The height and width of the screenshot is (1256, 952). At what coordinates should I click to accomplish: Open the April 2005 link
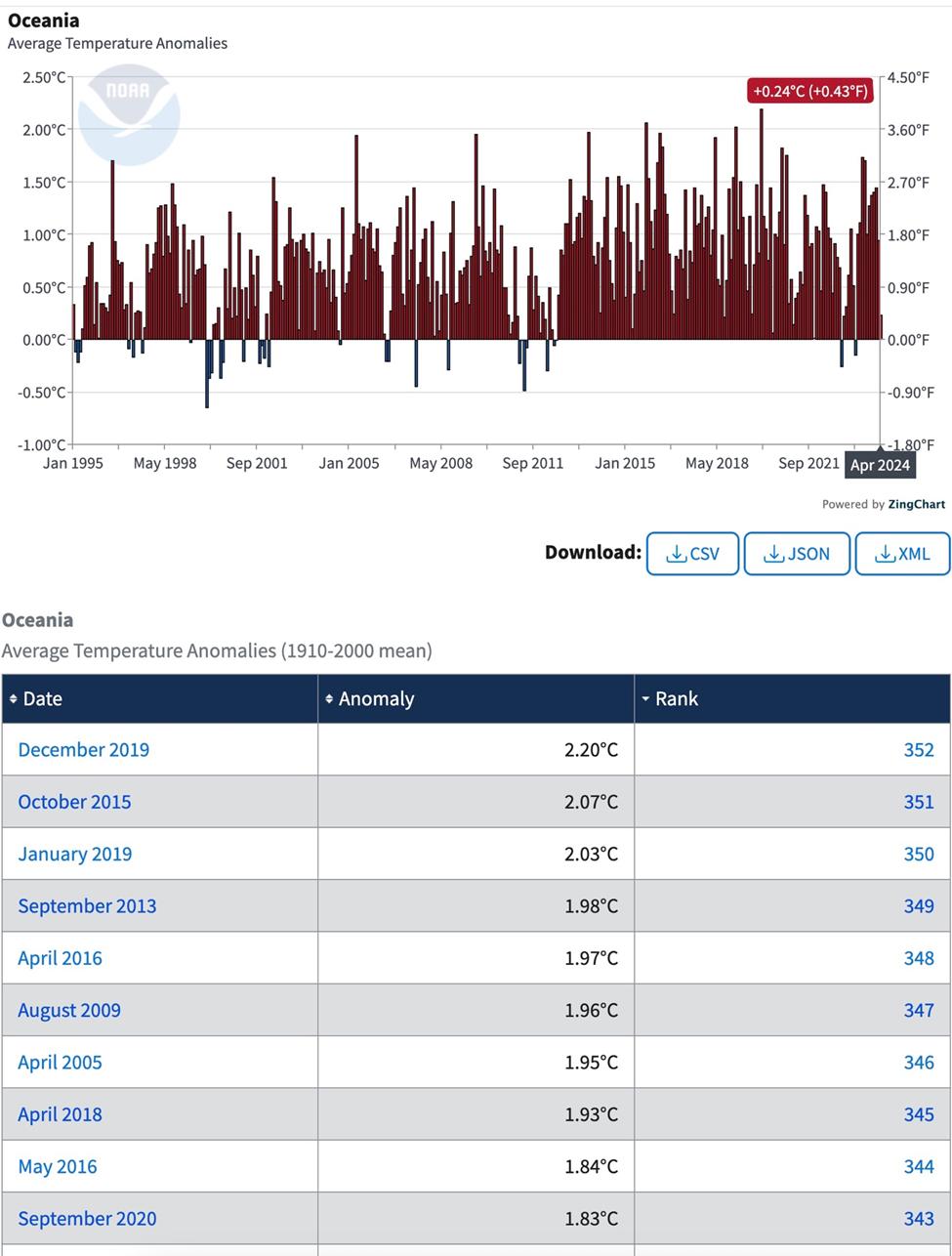pyautogui.click(x=60, y=1063)
